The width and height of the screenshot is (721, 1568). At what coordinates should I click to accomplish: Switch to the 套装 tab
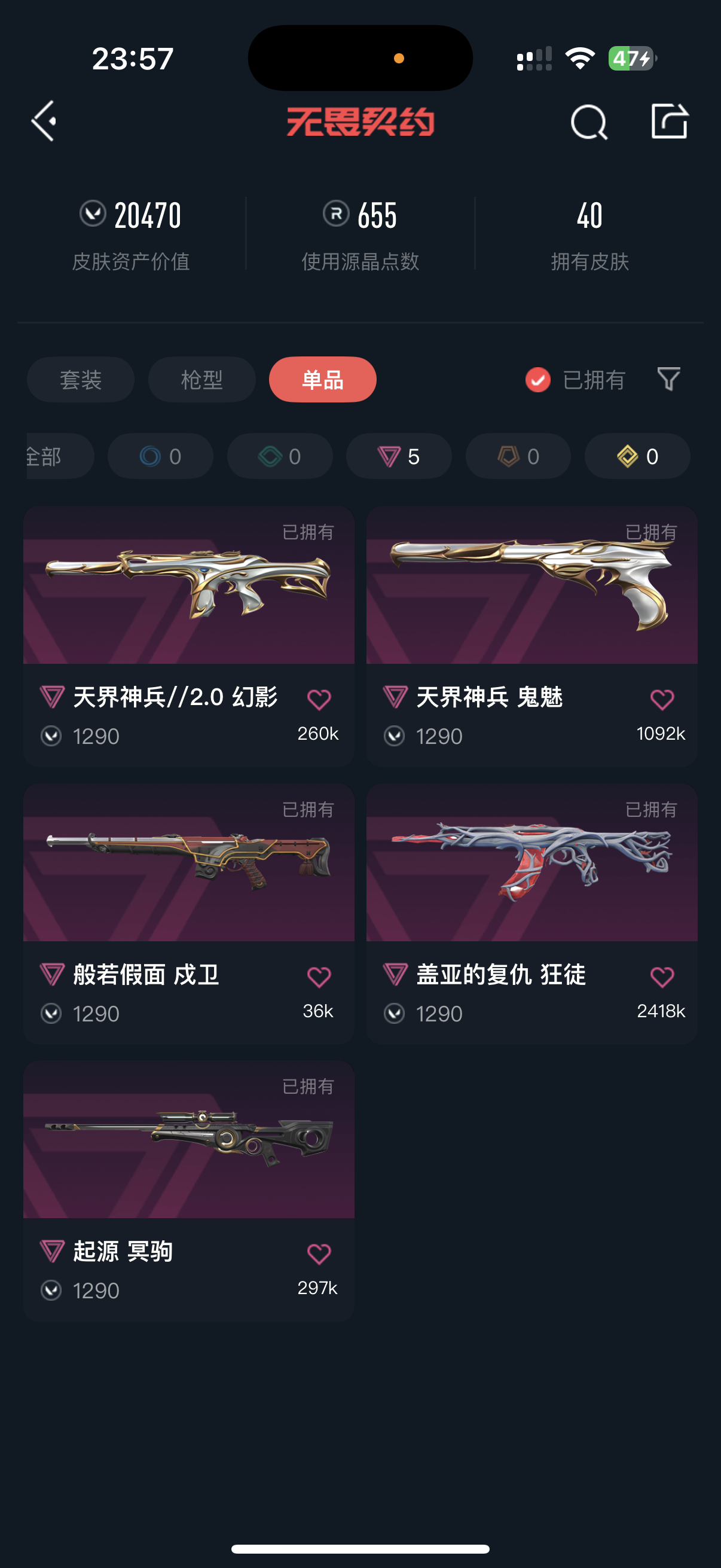[x=81, y=379]
